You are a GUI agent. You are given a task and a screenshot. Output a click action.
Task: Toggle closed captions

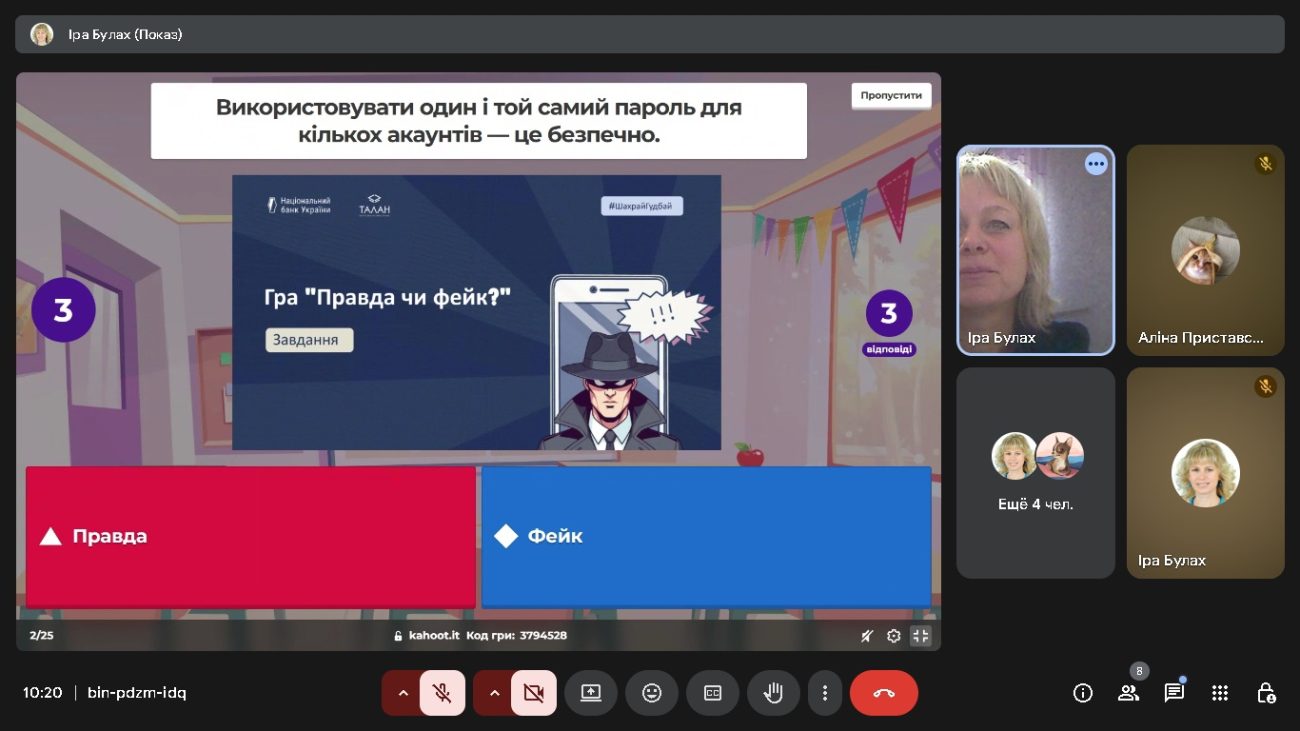(712, 693)
